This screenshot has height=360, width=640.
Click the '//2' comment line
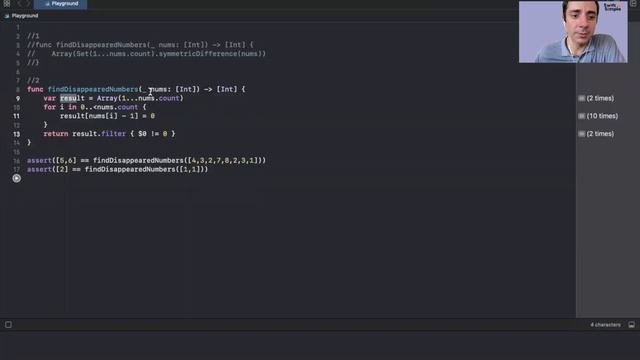point(33,80)
